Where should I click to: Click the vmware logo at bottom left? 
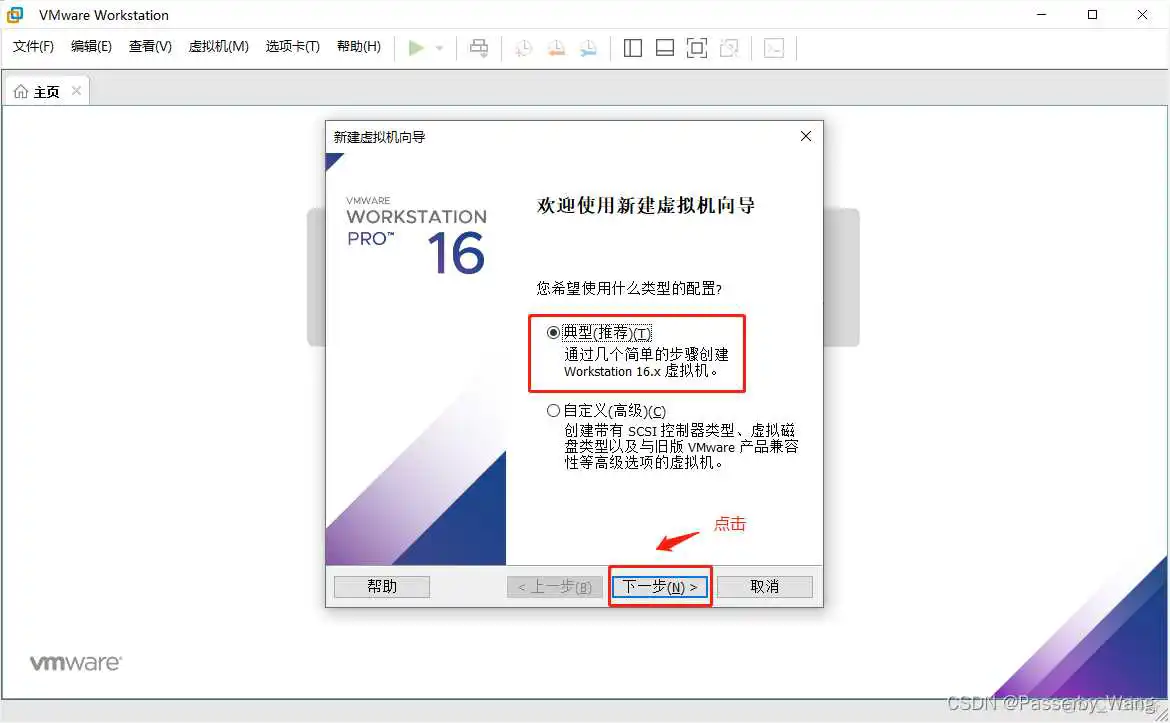coord(76,663)
